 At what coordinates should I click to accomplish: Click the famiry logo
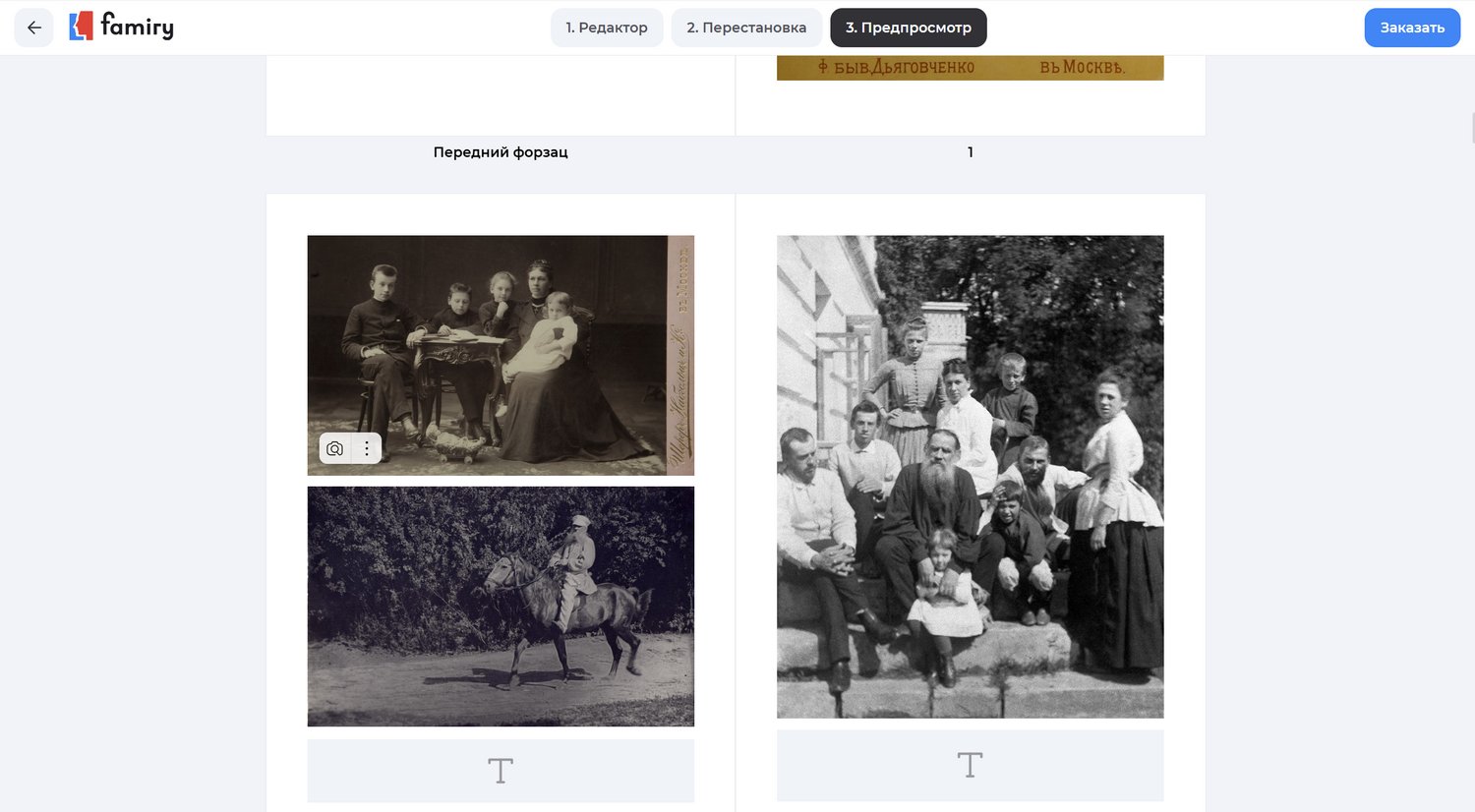[122, 27]
